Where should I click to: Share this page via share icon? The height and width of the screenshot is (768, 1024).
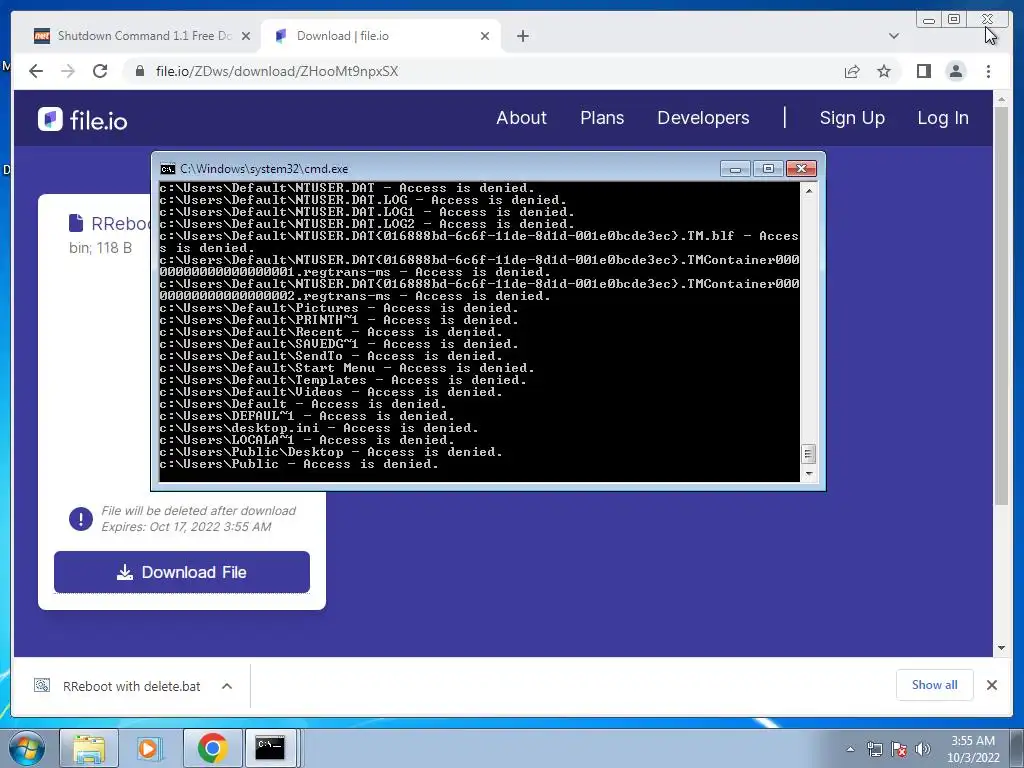(852, 71)
